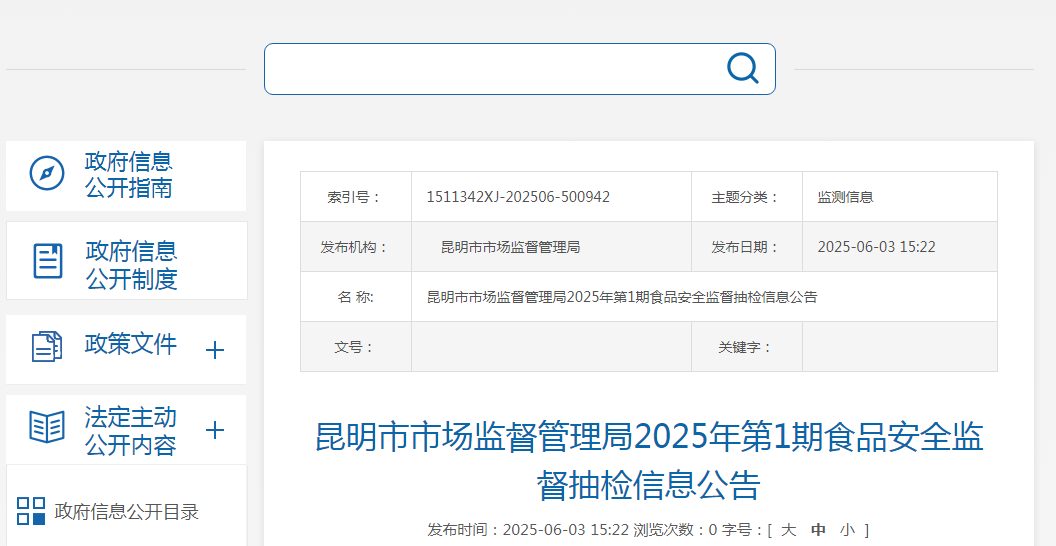Expand 法定主动公开内容 with the plus sign

coord(214,430)
